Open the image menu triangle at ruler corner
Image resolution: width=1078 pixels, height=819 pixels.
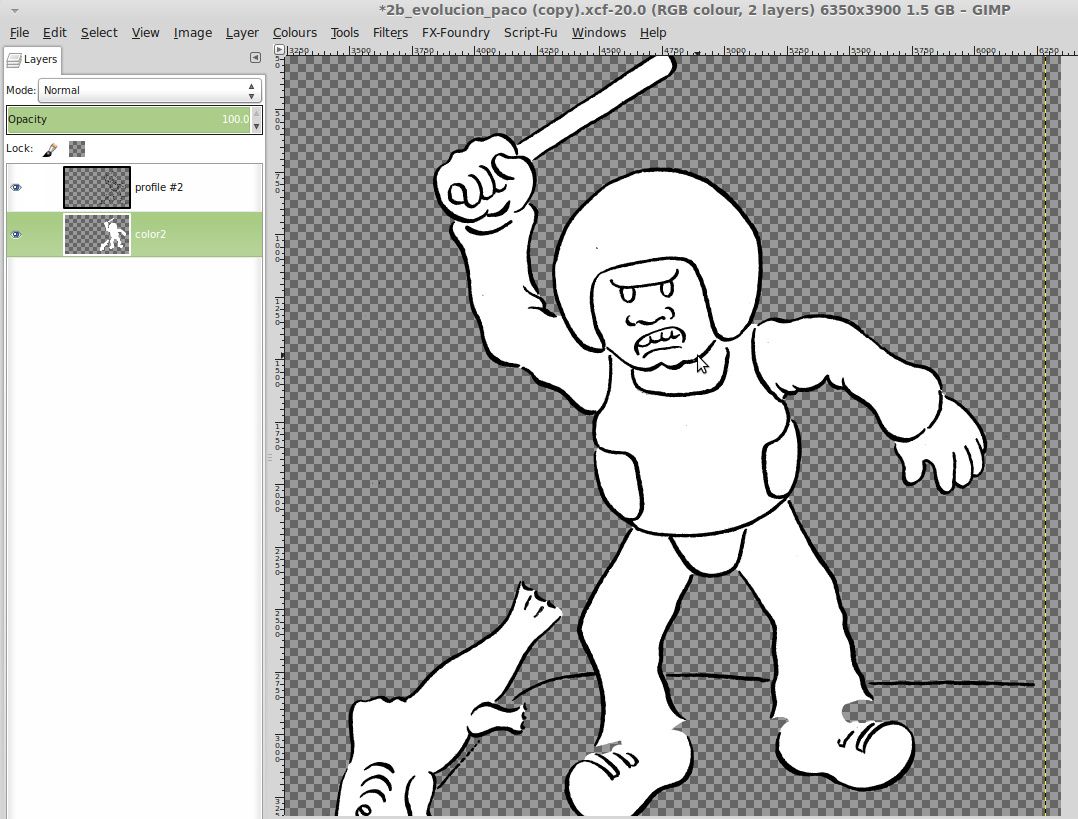(278, 50)
